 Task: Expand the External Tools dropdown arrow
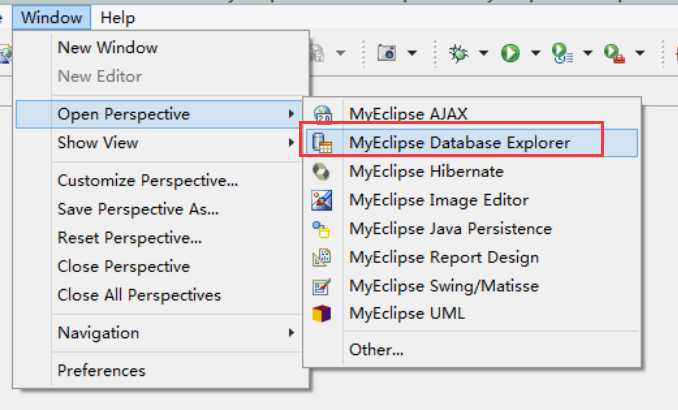point(640,53)
